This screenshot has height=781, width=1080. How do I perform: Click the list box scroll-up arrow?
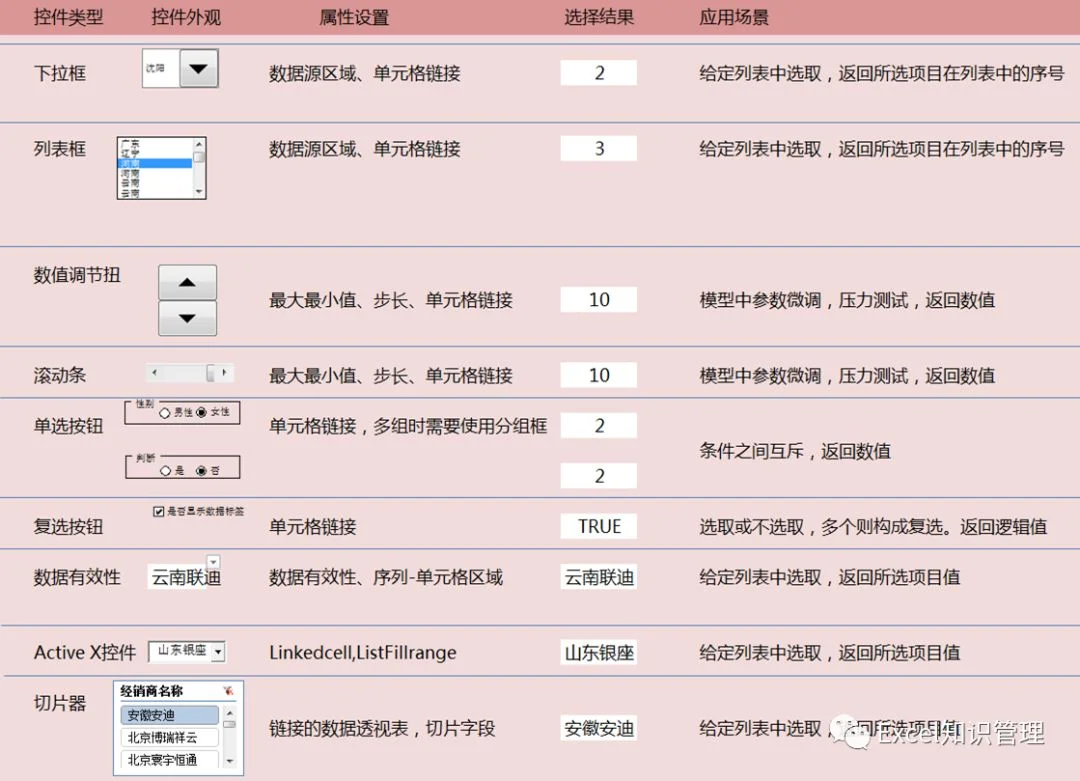tap(199, 144)
